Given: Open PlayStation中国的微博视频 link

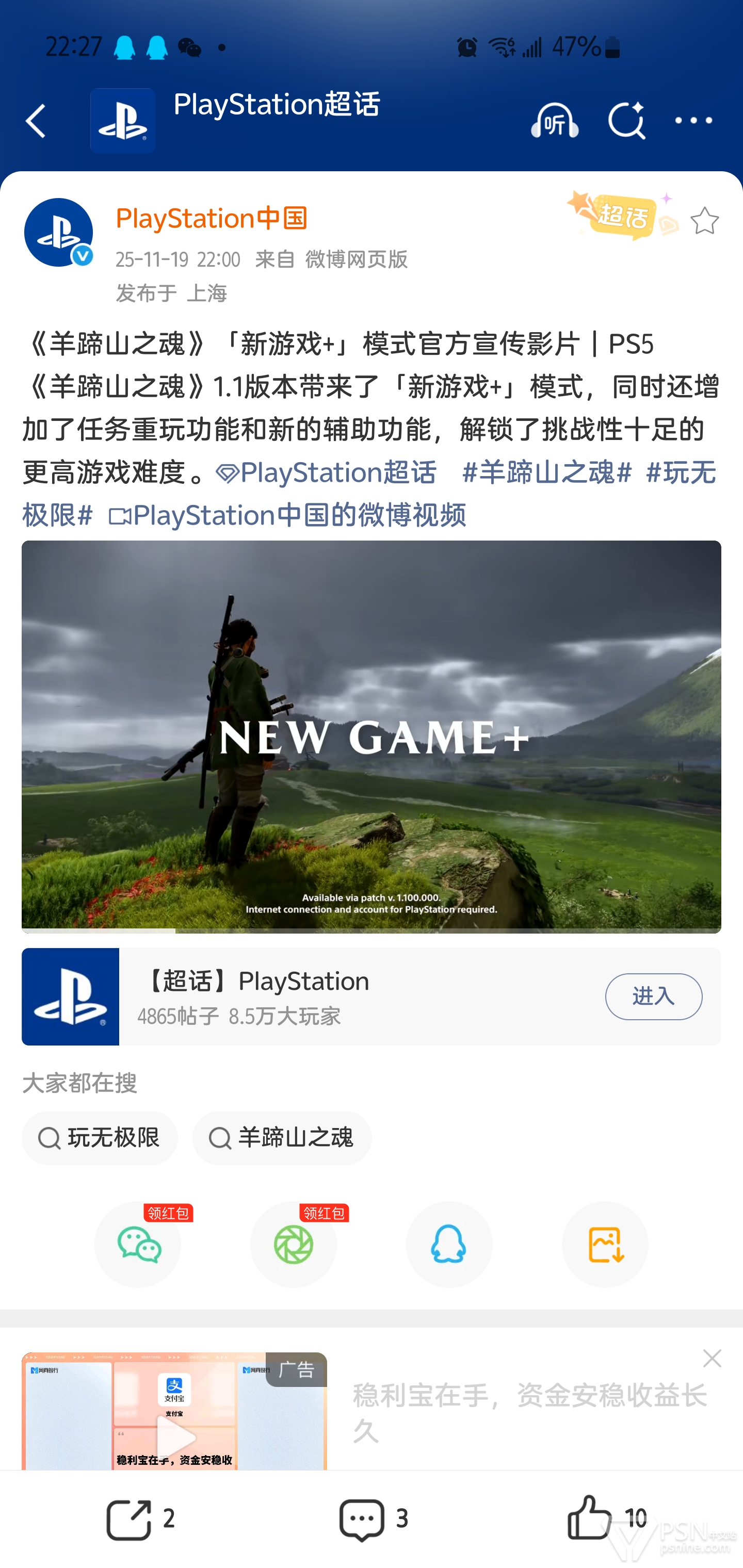Looking at the screenshot, I should coord(287,515).
